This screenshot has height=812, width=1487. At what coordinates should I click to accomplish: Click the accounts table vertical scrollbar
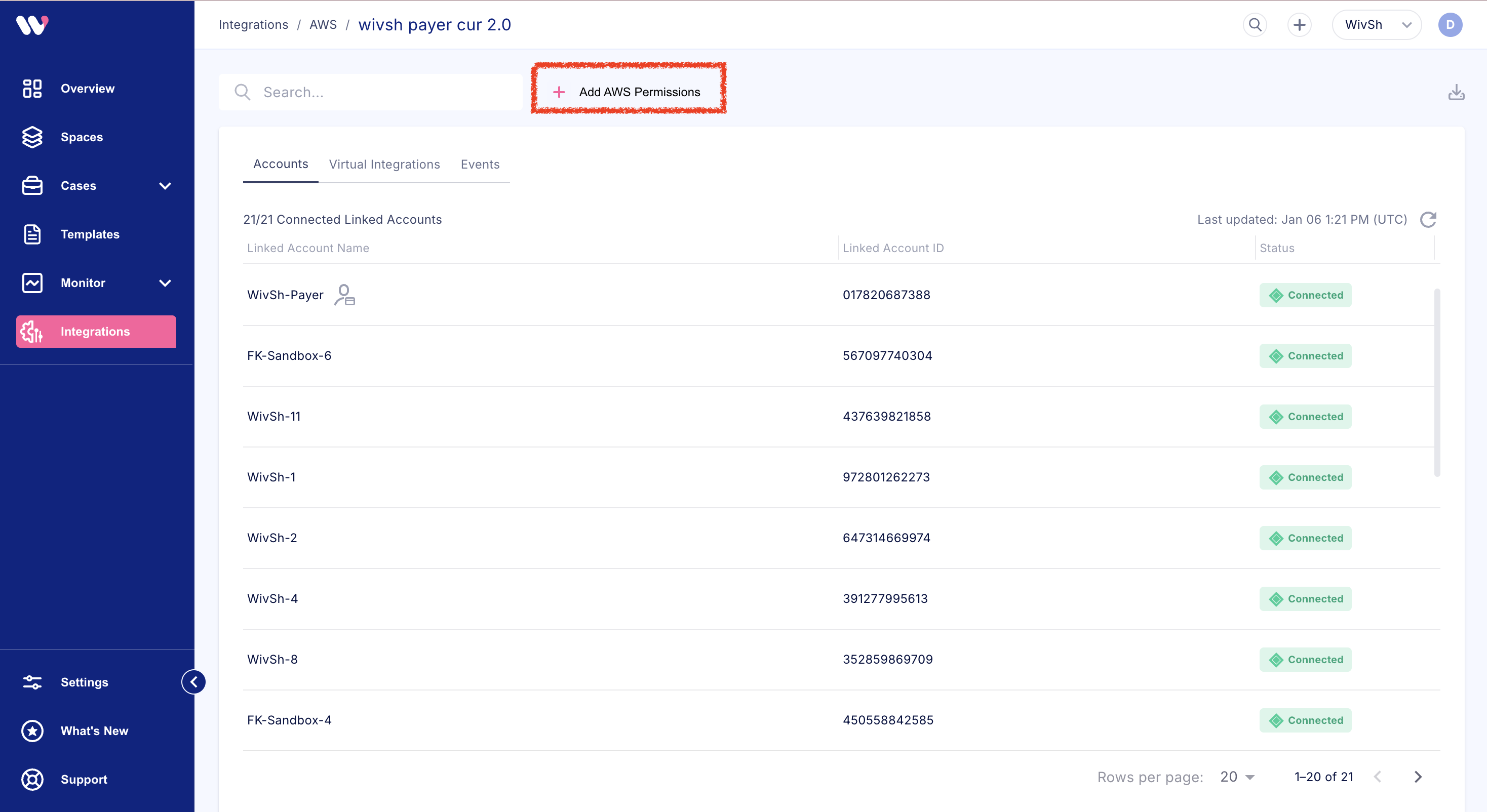[x=1437, y=383]
